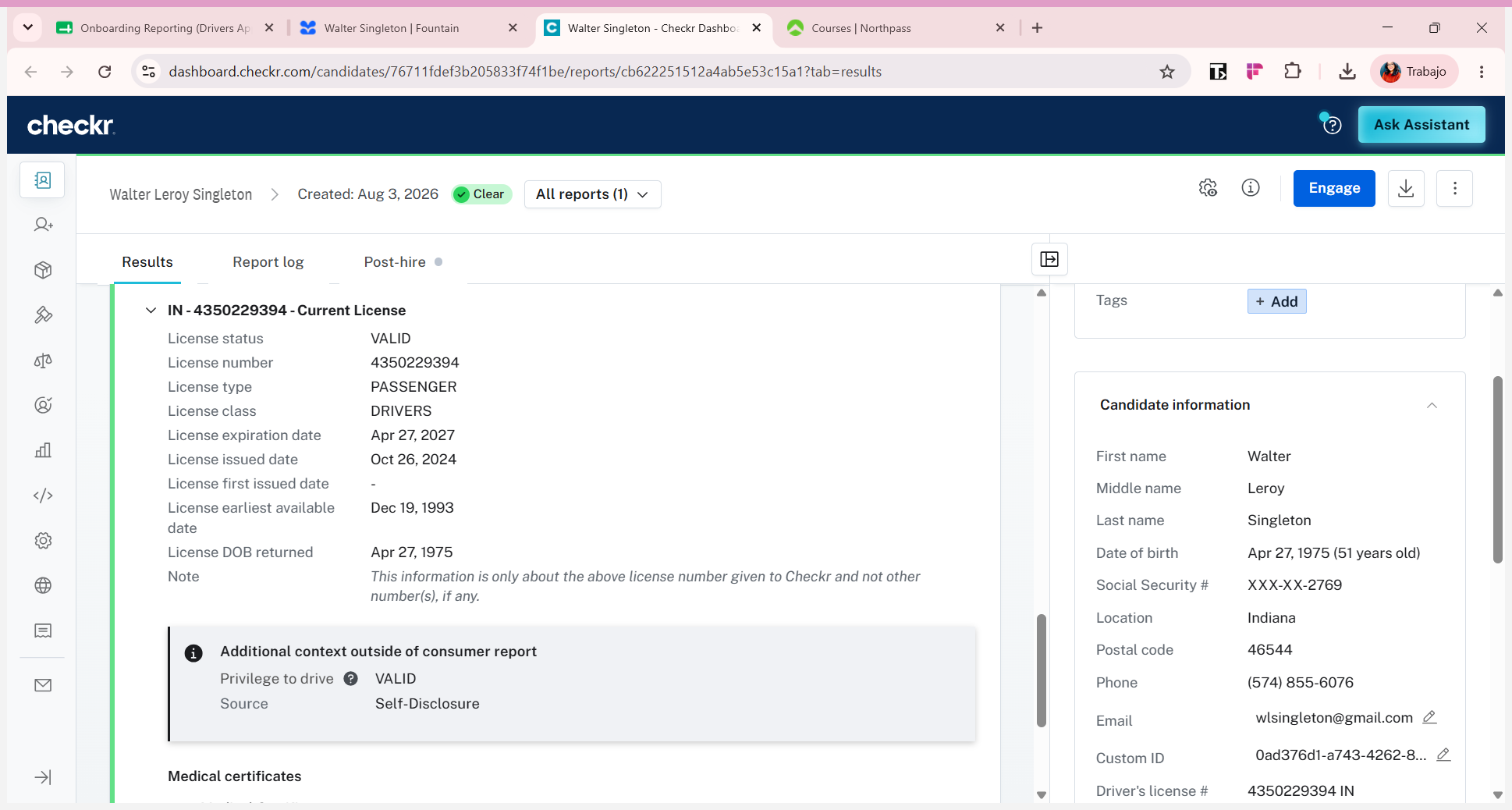Expand the sidebar navigation arrow
The image size is (1512, 810).
coord(43,777)
